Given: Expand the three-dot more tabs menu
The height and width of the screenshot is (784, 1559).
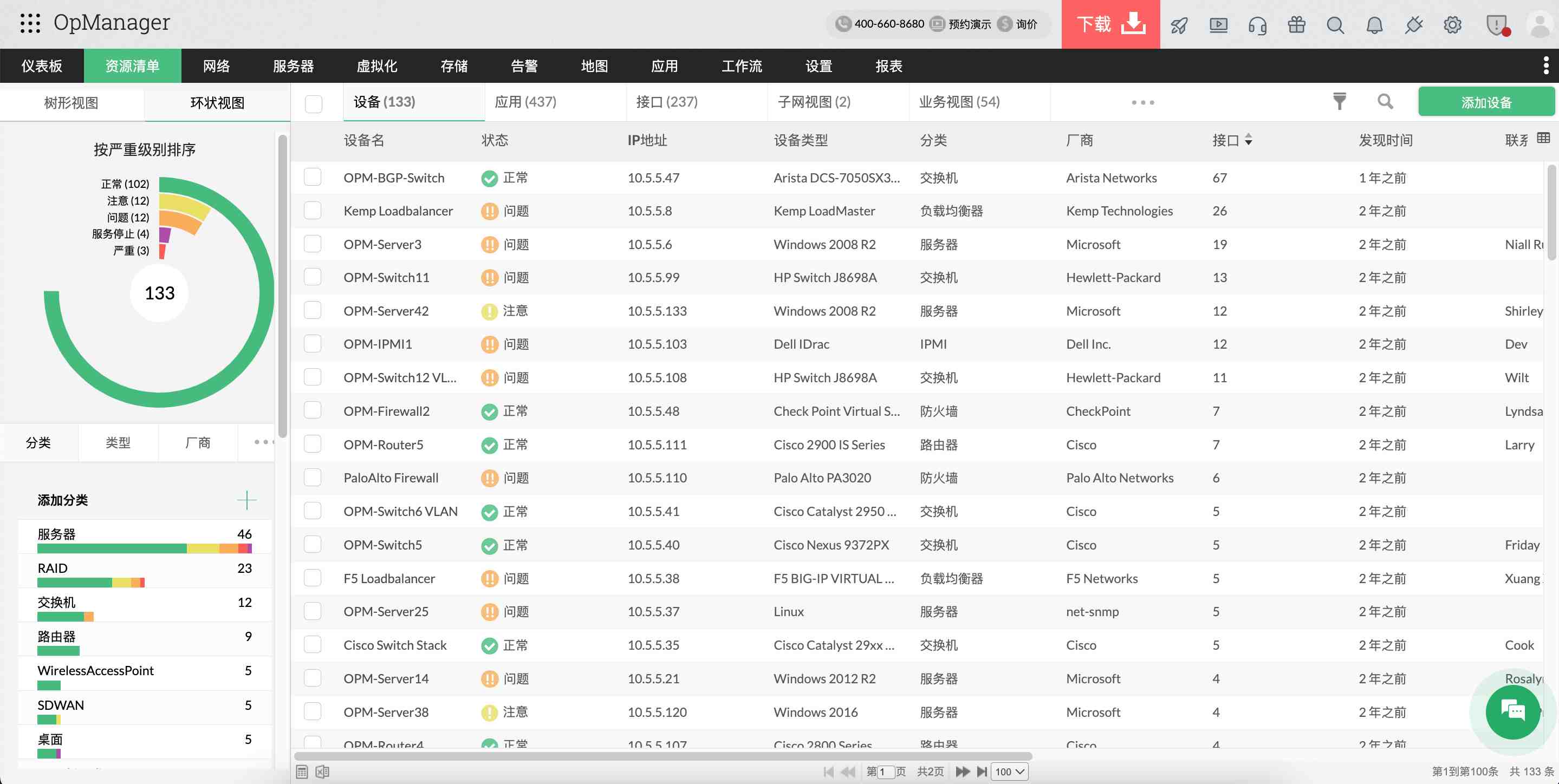Looking at the screenshot, I should (1142, 102).
